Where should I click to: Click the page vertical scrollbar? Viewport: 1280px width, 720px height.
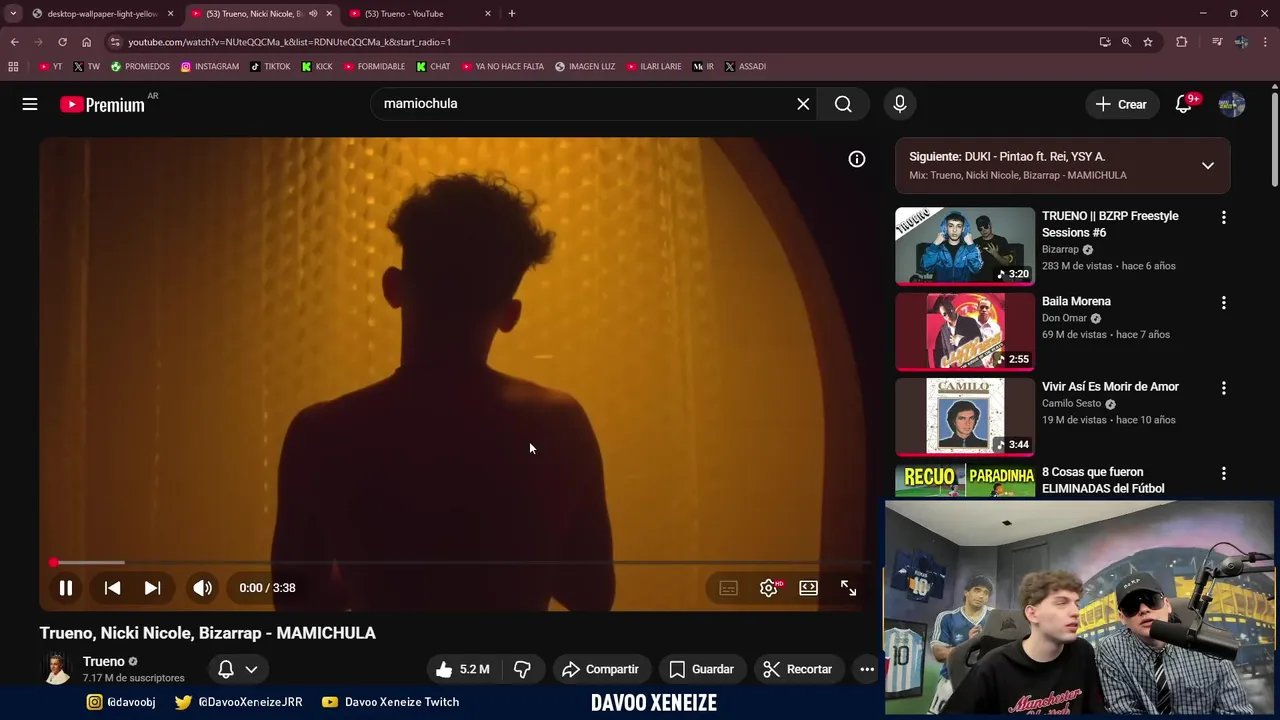(x=1274, y=140)
